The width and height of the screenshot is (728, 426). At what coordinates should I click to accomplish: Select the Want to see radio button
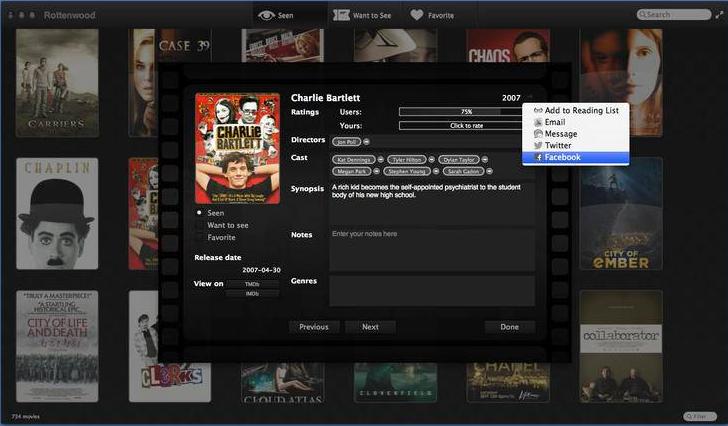pyautogui.click(x=199, y=225)
